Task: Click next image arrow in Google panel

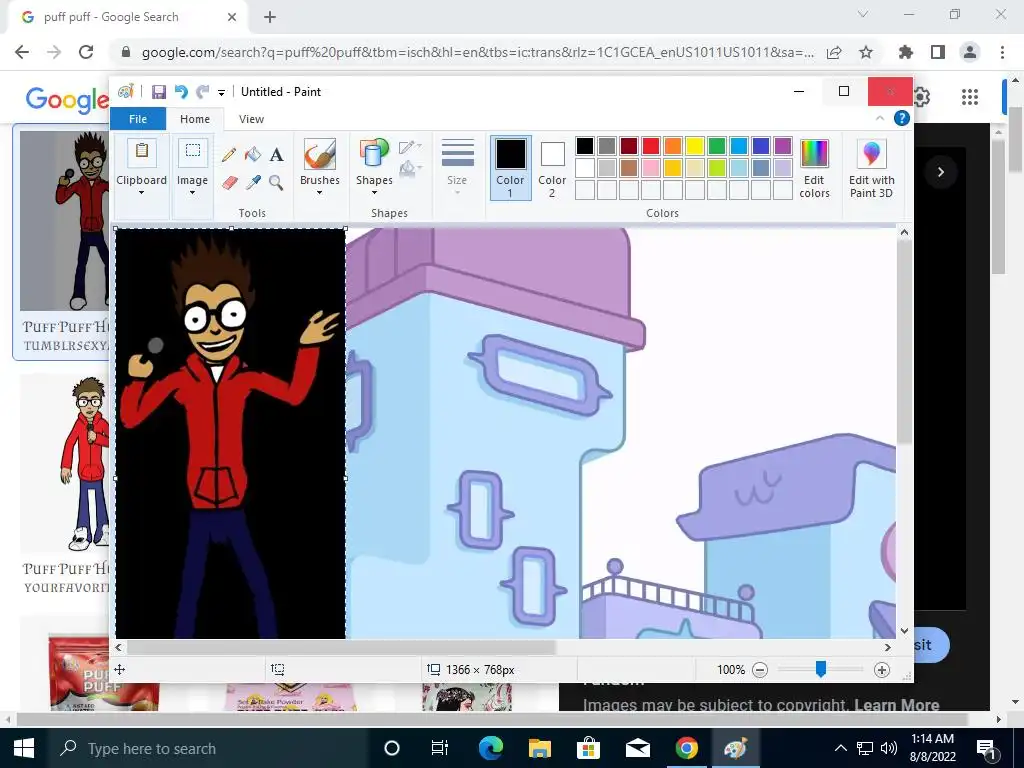Action: pyautogui.click(x=940, y=172)
